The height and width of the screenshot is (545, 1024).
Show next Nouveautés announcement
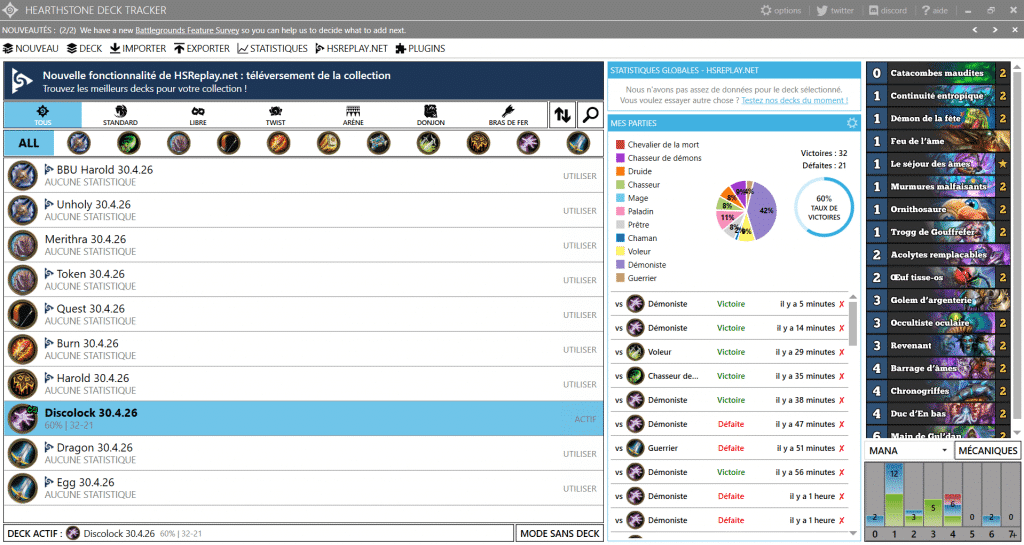coord(995,30)
